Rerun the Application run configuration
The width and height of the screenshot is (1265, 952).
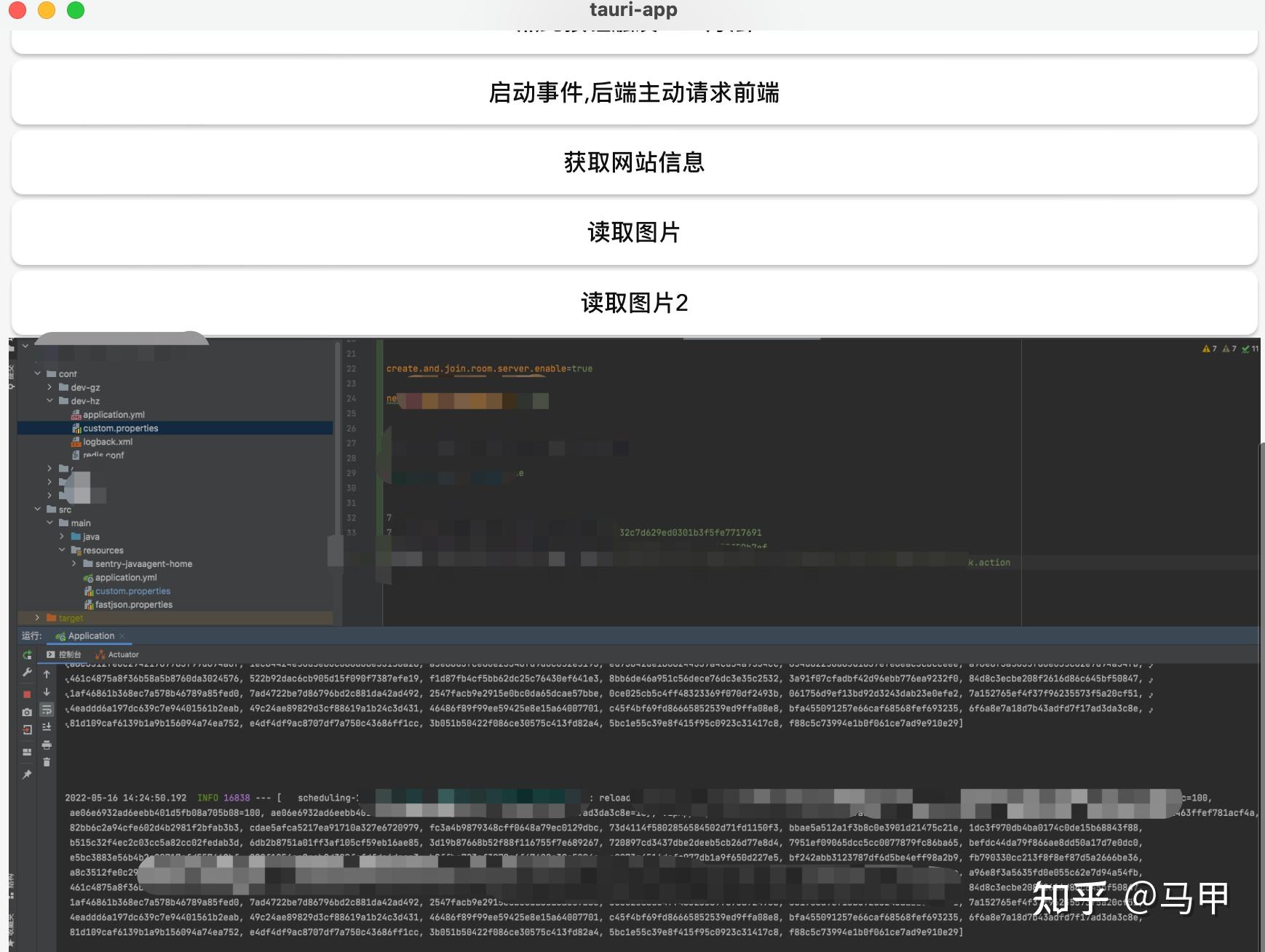[27, 656]
